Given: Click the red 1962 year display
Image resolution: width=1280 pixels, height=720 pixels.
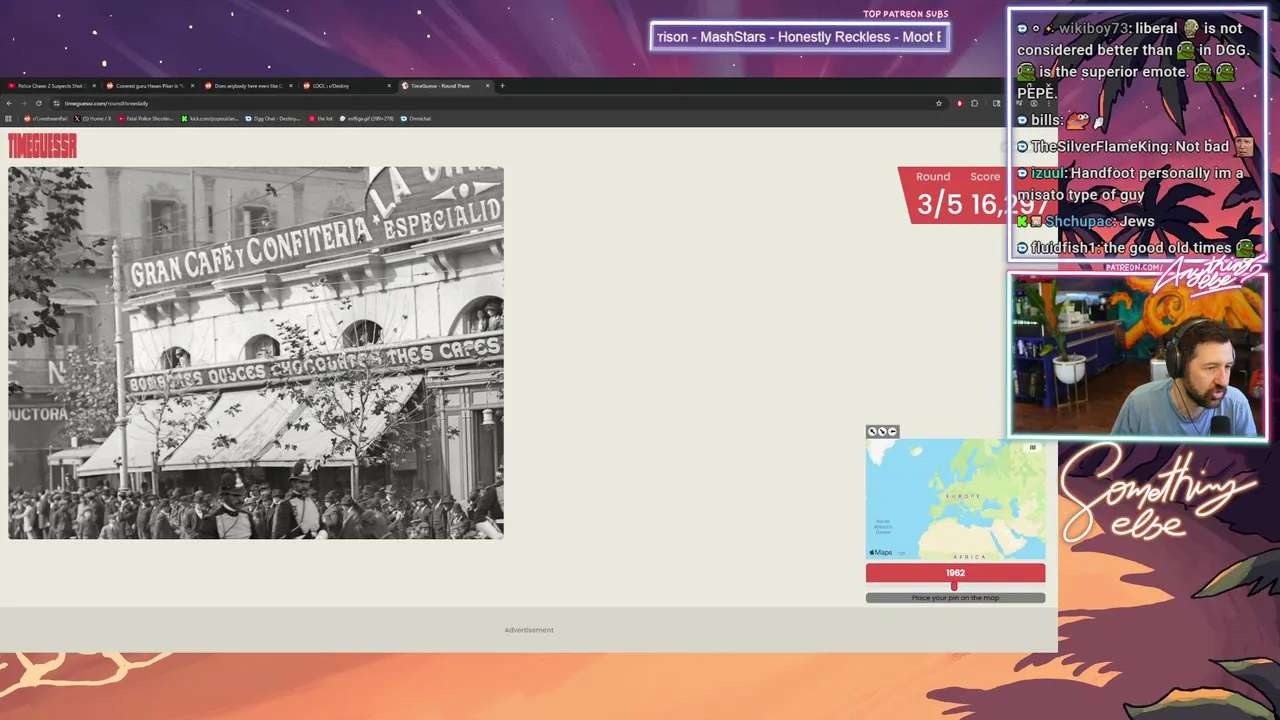Looking at the screenshot, I should pyautogui.click(x=955, y=573).
